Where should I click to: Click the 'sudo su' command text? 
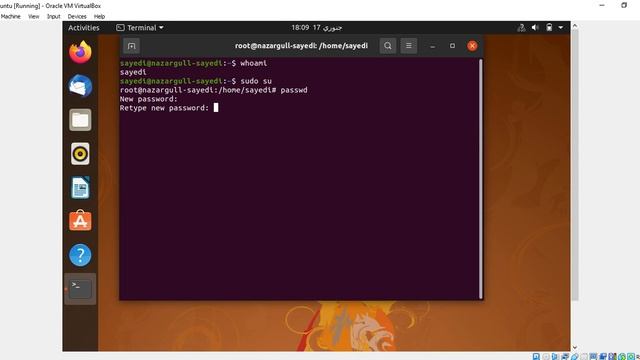tap(256, 81)
